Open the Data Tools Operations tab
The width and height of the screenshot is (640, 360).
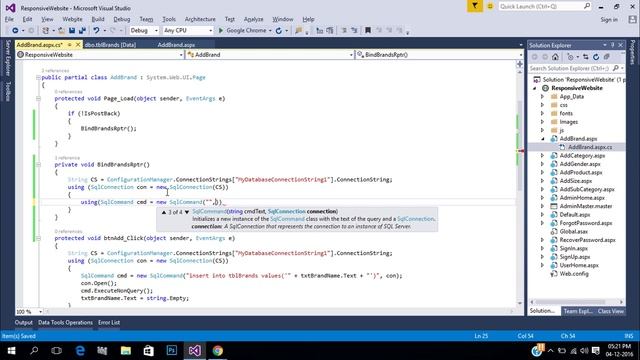[x=65, y=322]
